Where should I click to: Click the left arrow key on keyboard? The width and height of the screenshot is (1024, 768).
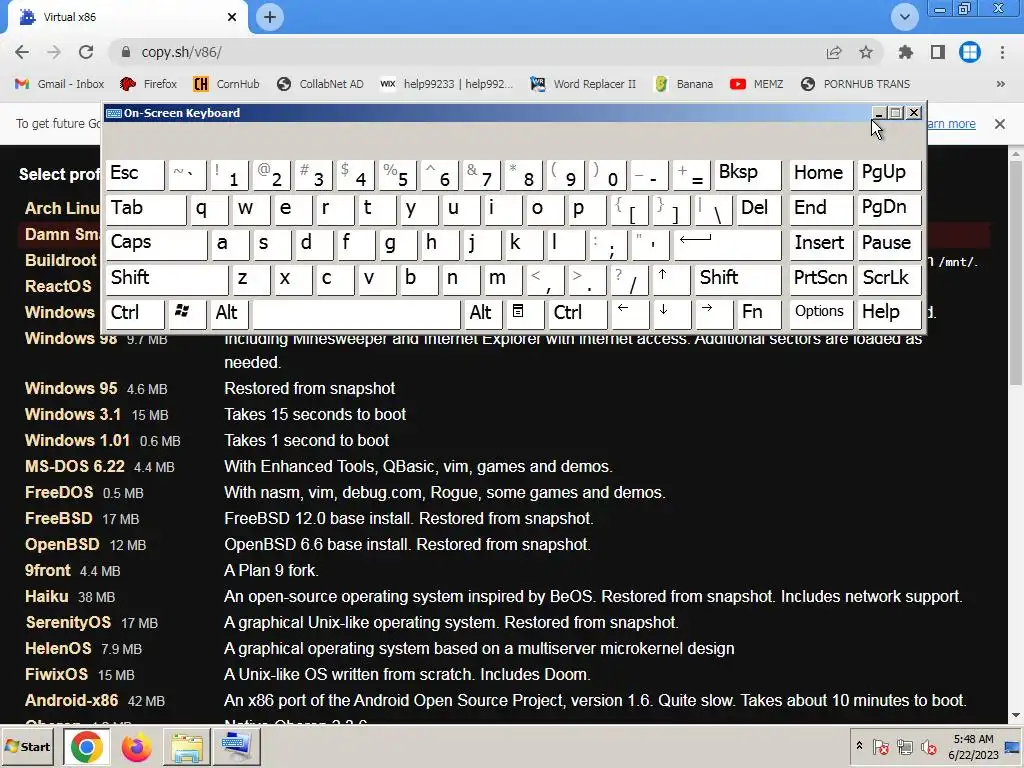(x=629, y=314)
